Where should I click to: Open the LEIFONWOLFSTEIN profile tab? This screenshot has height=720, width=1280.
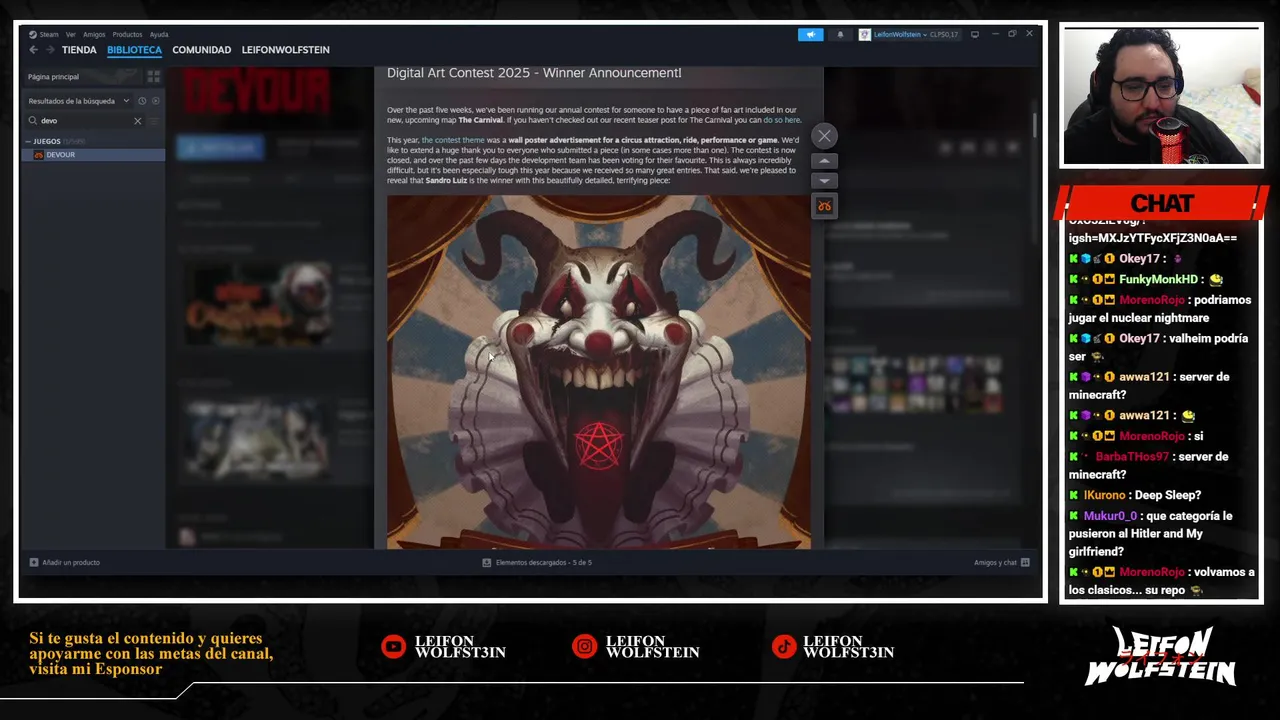[285, 50]
